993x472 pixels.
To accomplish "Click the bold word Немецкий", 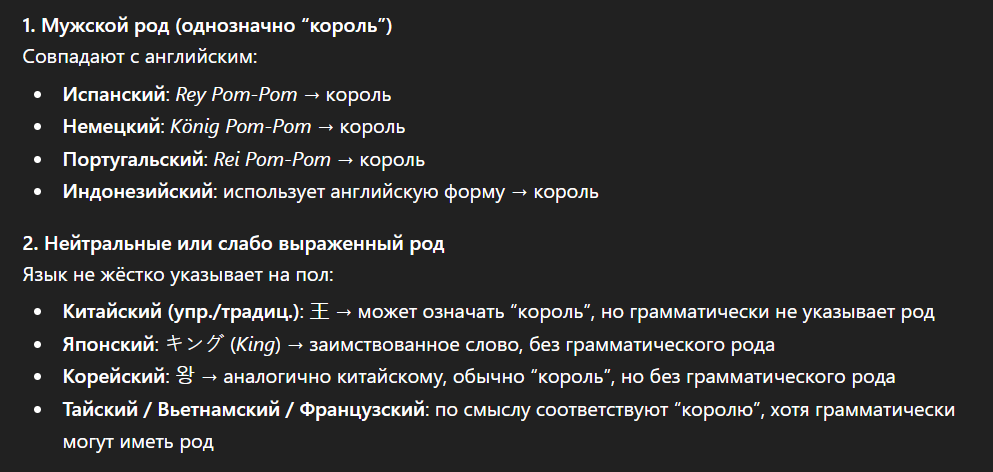I will [111, 126].
